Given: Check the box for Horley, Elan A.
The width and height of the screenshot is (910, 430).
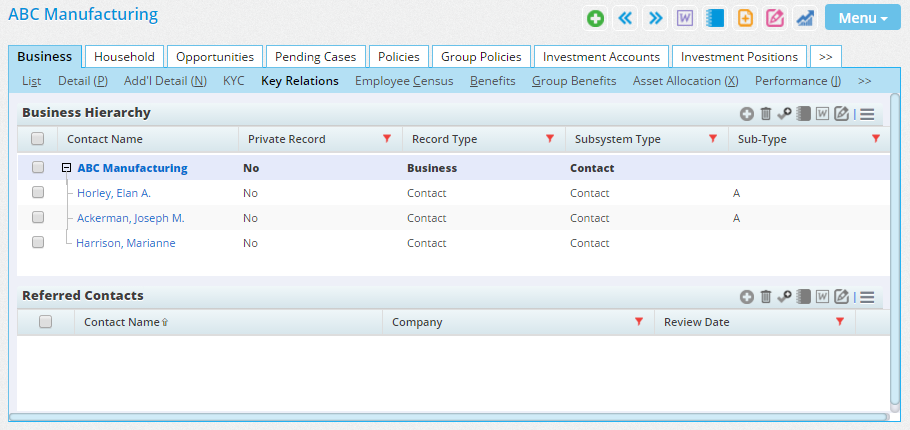Looking at the screenshot, I should [38, 193].
